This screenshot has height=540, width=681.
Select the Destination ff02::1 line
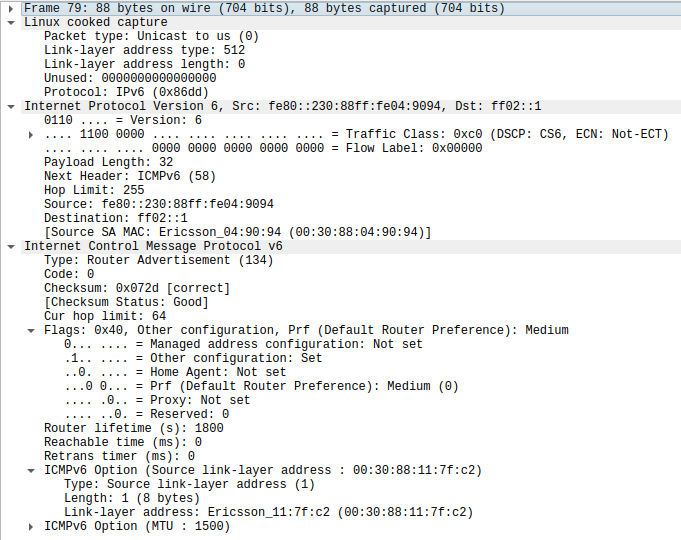click(116, 218)
